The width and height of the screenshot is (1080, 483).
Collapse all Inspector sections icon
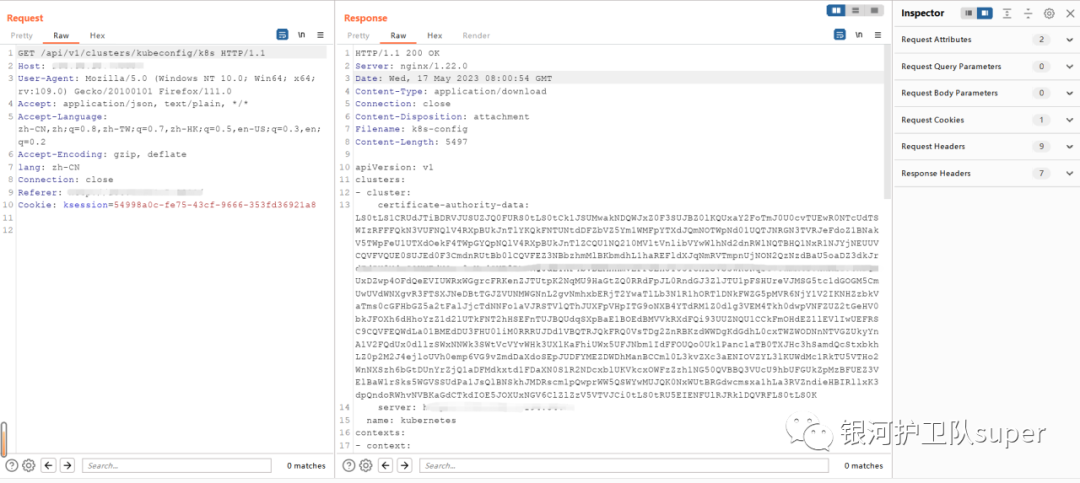1028,13
